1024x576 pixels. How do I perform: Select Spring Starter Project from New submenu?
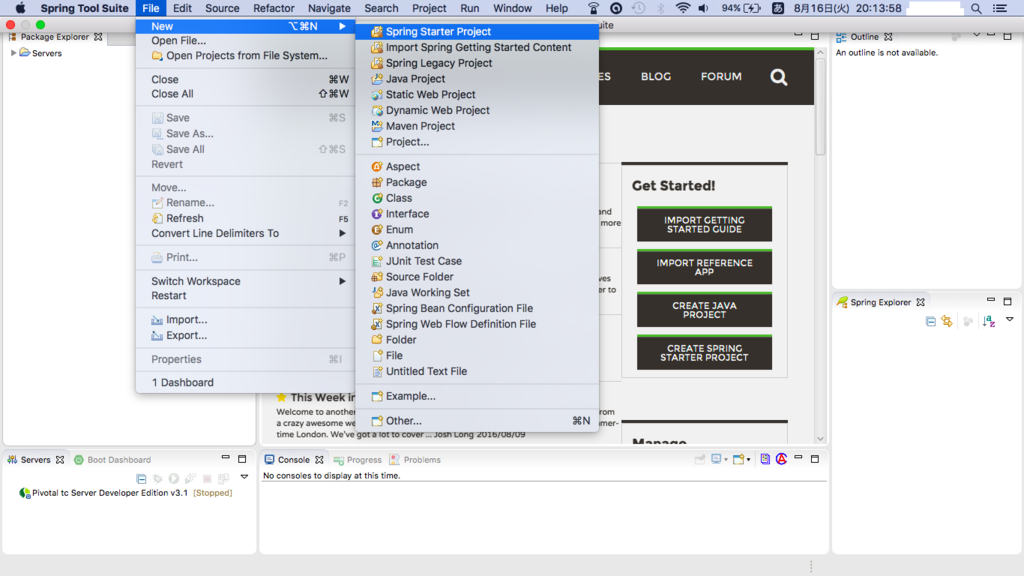[477, 31]
